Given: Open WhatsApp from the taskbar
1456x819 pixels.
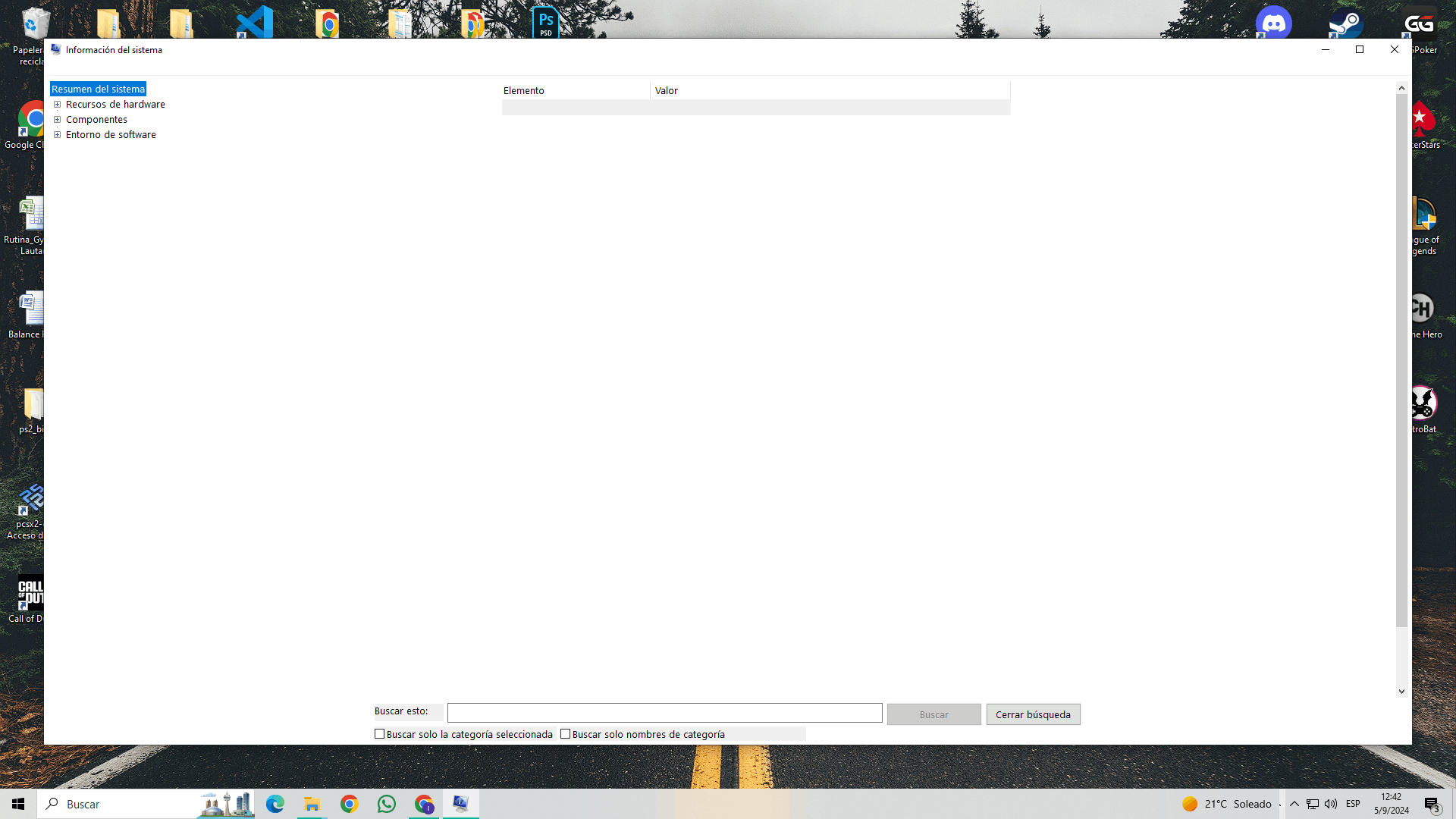Looking at the screenshot, I should [x=386, y=804].
